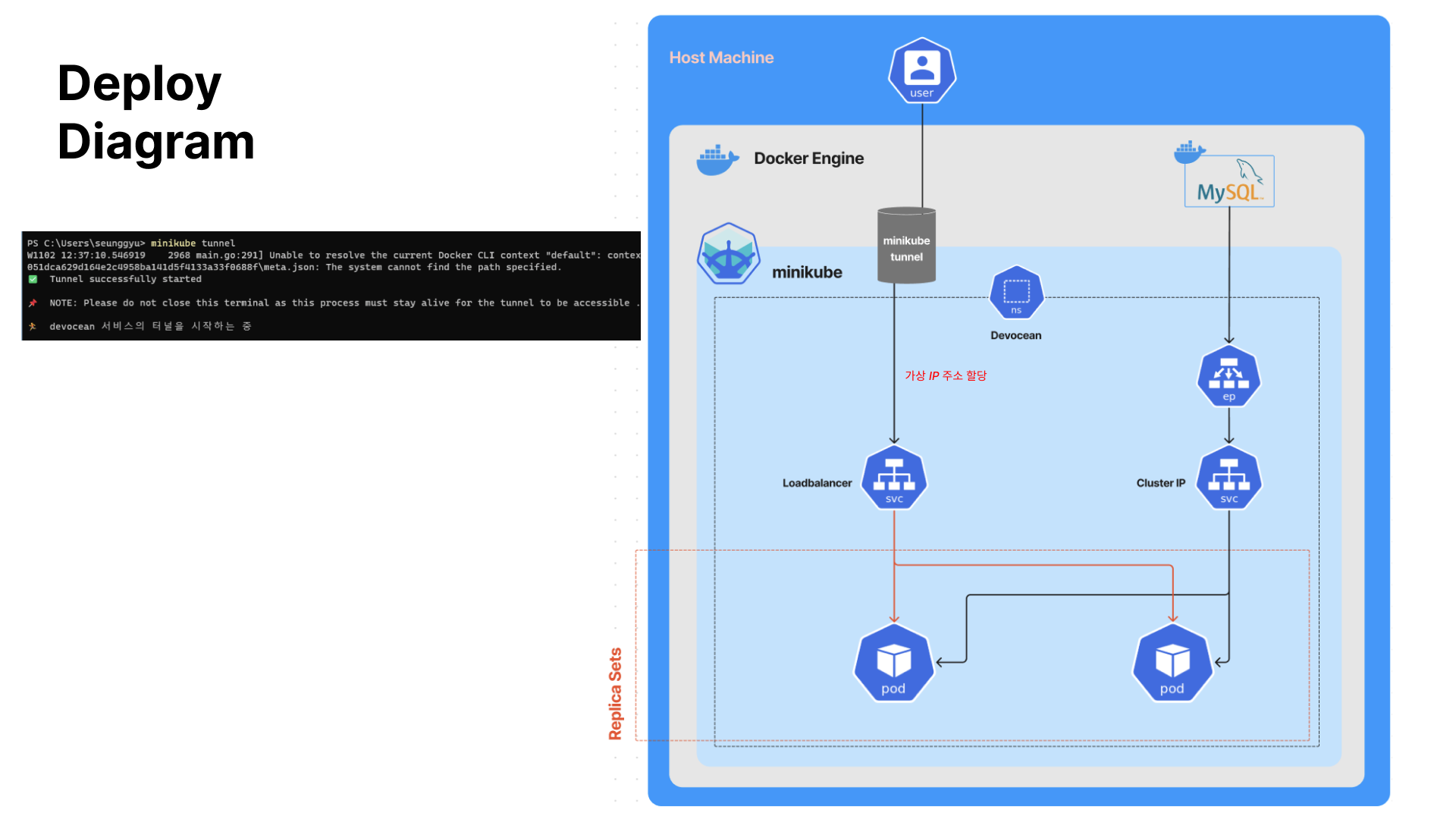Select the "minikube" label beside the logo
Image resolution: width=1456 pixels, height=819 pixels.
[807, 272]
